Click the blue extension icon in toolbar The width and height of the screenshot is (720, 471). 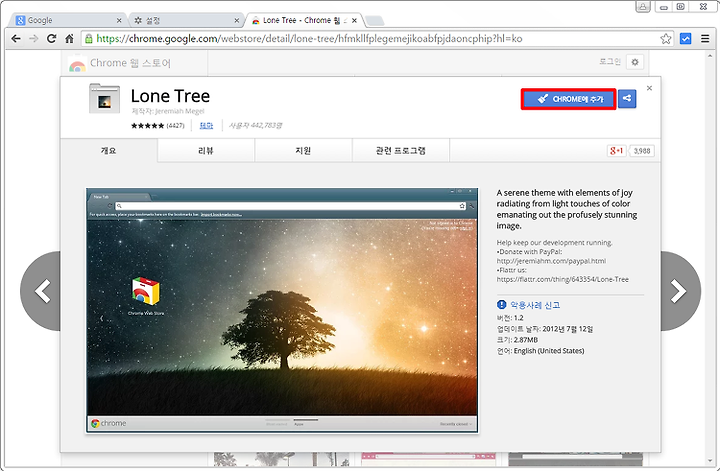(x=685, y=39)
